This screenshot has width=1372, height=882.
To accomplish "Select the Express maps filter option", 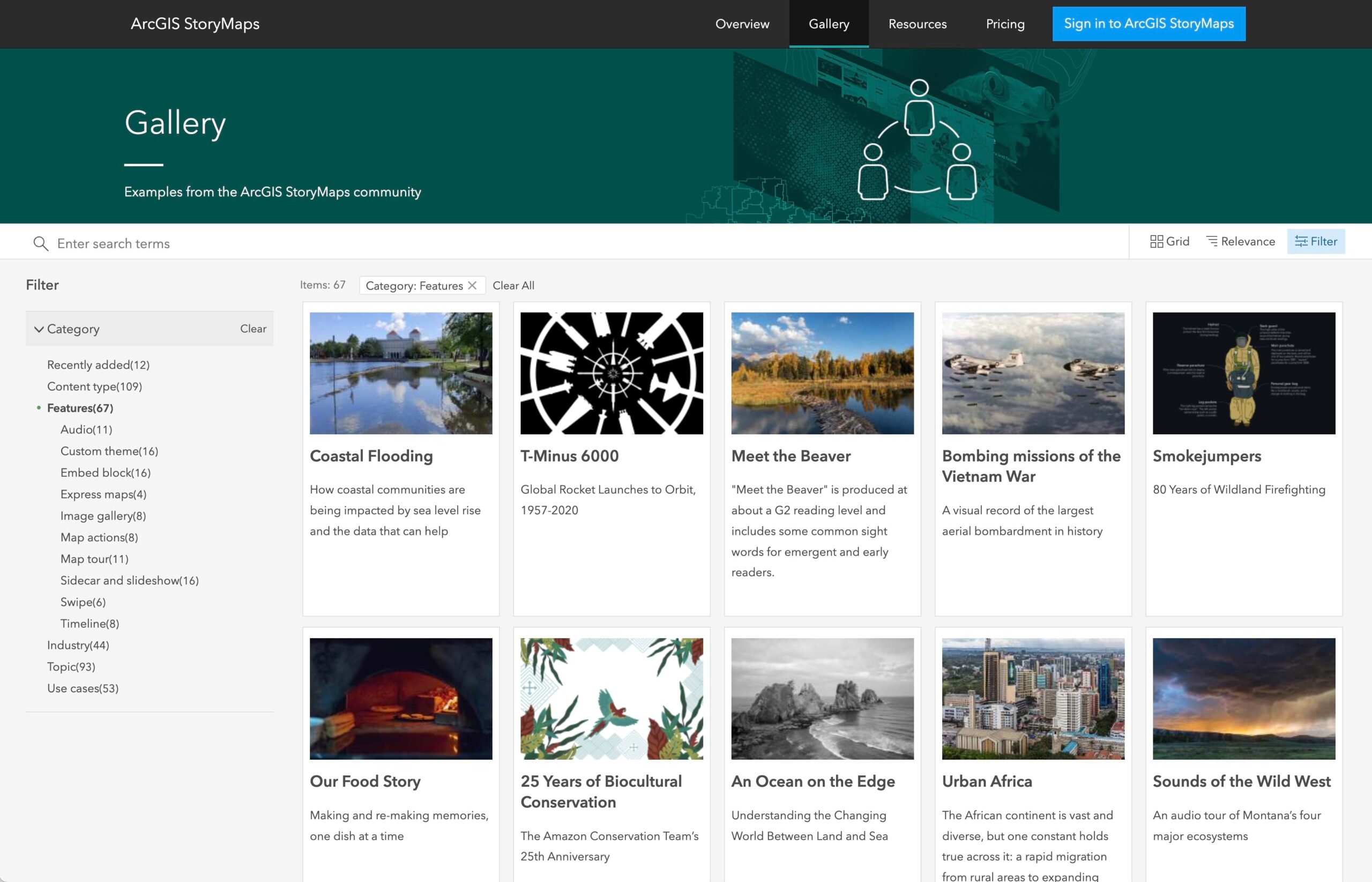I will coord(103,494).
